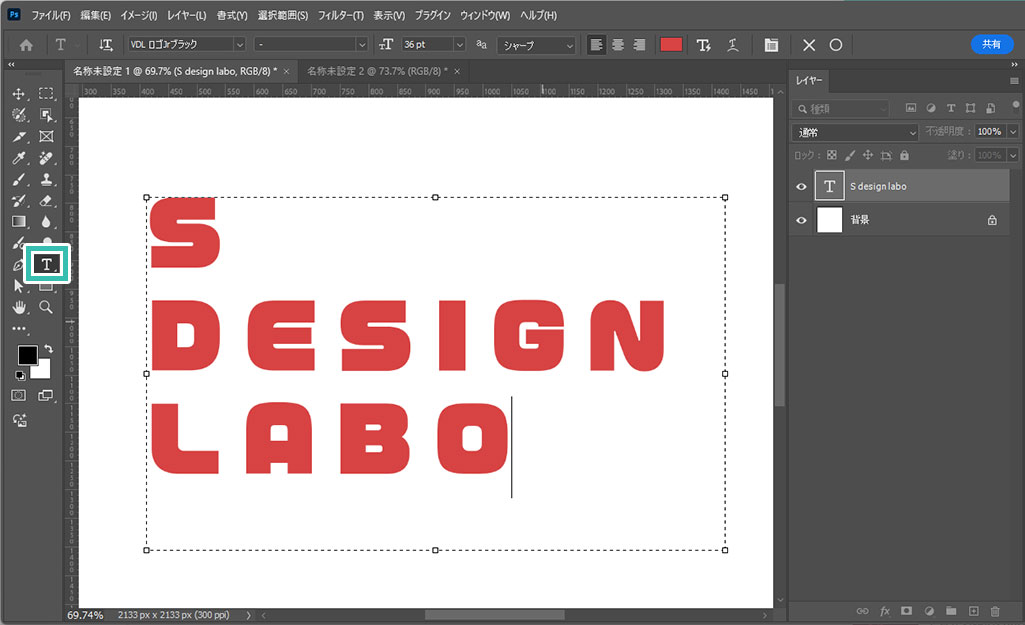1025x625 pixels.
Task: Select the Eyedropper tool
Action: pyautogui.click(x=19, y=158)
